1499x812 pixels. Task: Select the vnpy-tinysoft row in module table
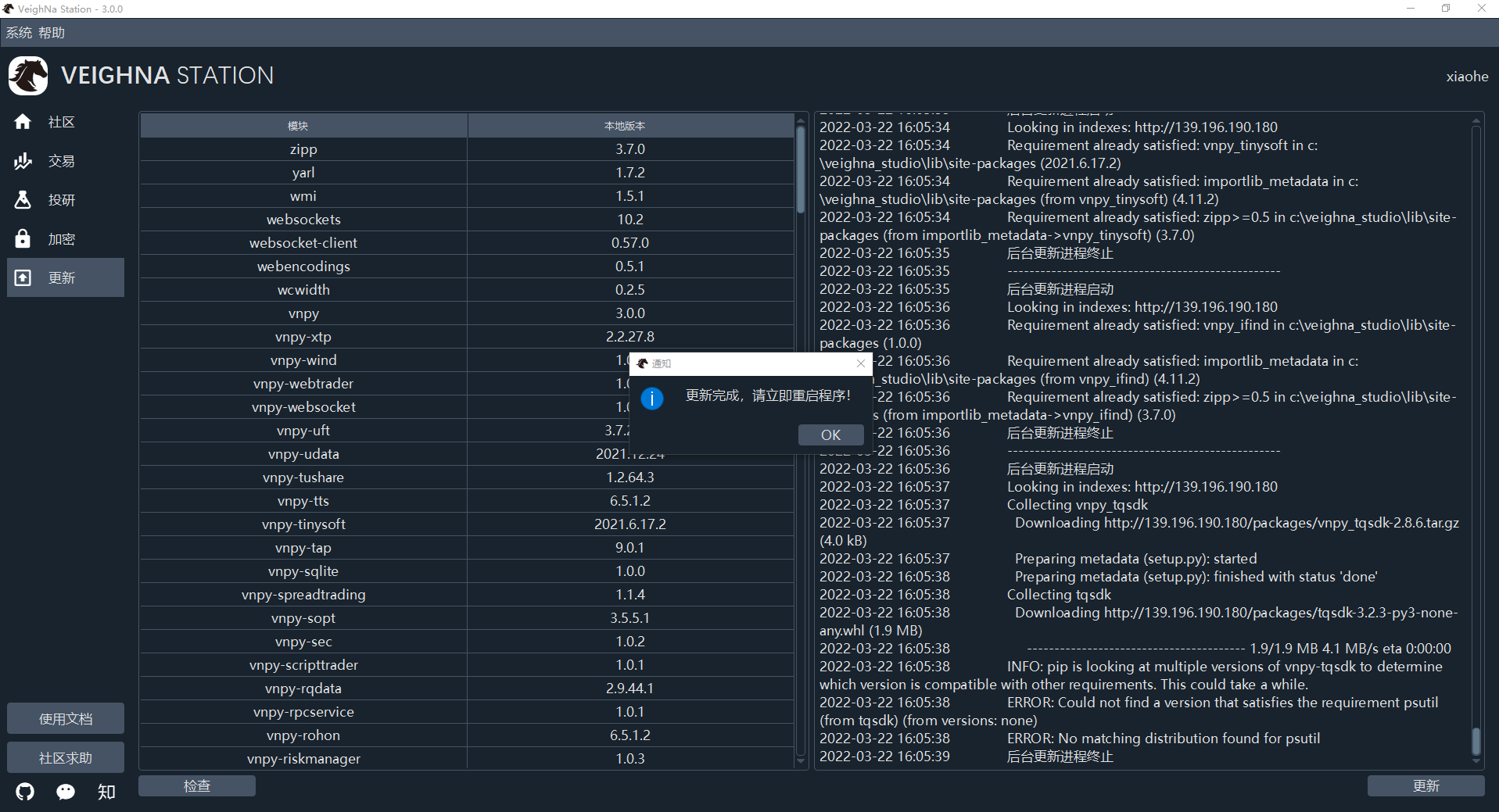tap(303, 524)
